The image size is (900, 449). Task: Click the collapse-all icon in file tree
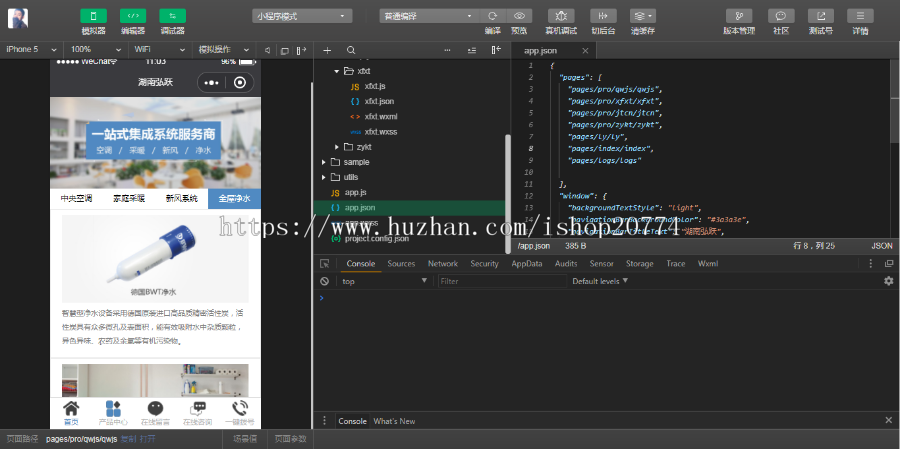(x=472, y=51)
